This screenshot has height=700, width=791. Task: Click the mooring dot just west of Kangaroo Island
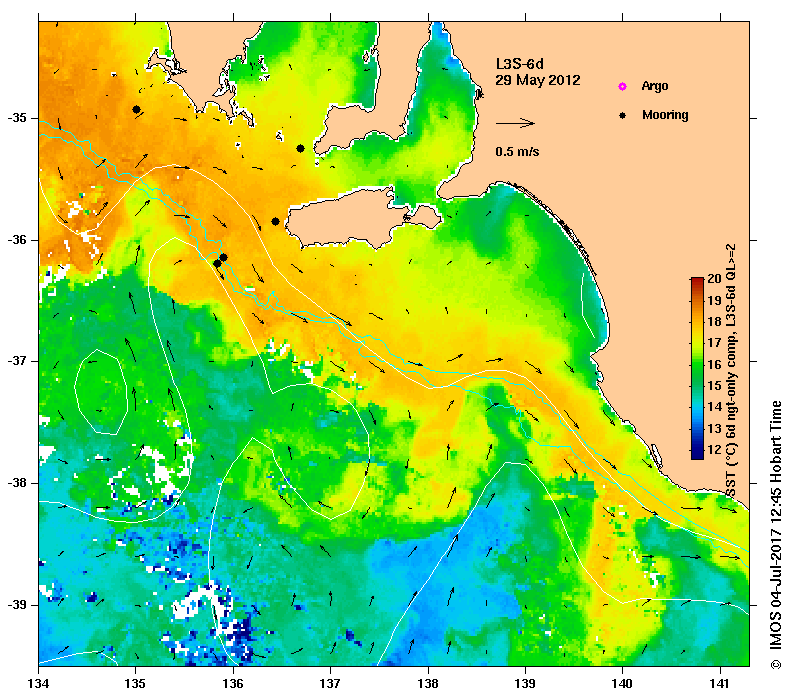[x=275, y=221]
